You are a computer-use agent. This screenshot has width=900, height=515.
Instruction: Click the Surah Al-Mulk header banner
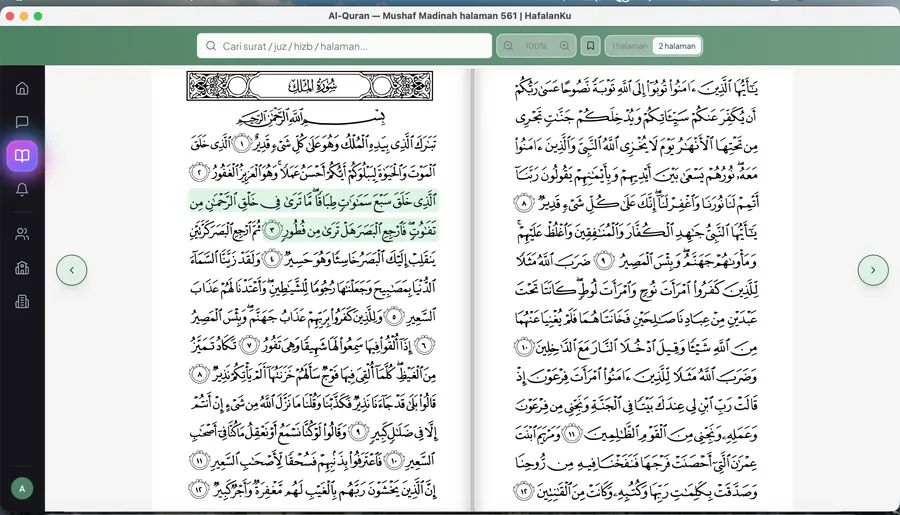point(310,86)
